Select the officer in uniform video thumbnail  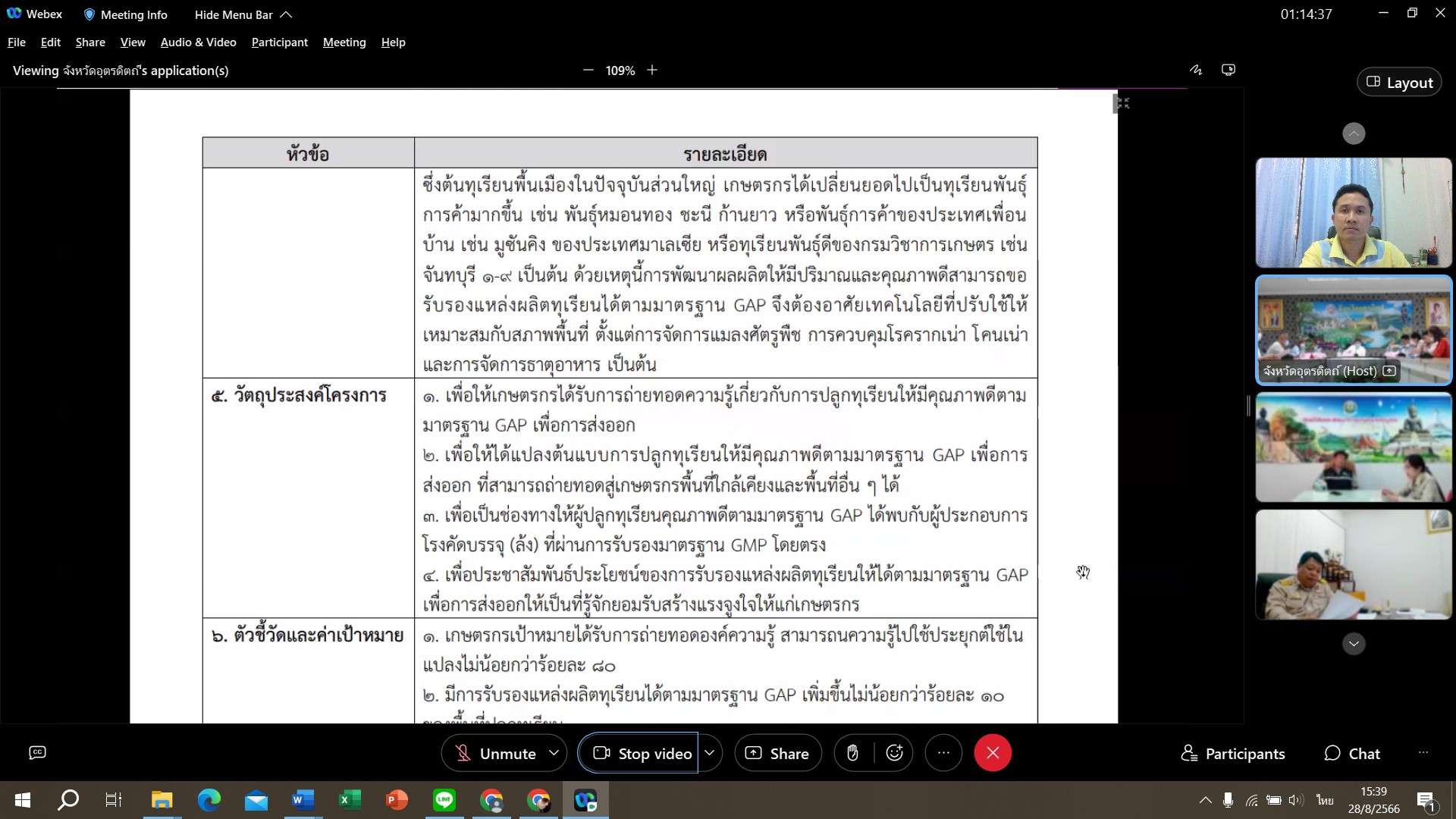coord(1354,564)
